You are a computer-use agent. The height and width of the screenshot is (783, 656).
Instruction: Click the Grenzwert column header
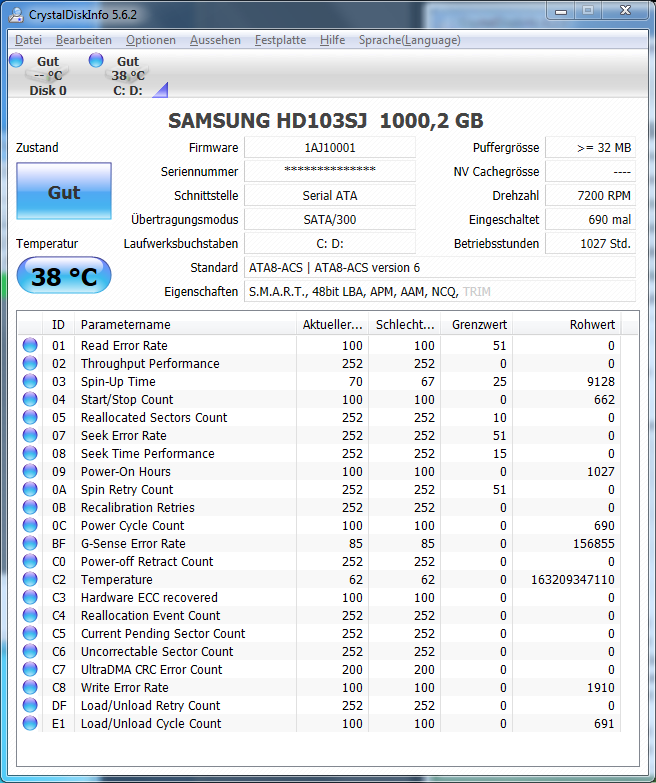[477, 325]
